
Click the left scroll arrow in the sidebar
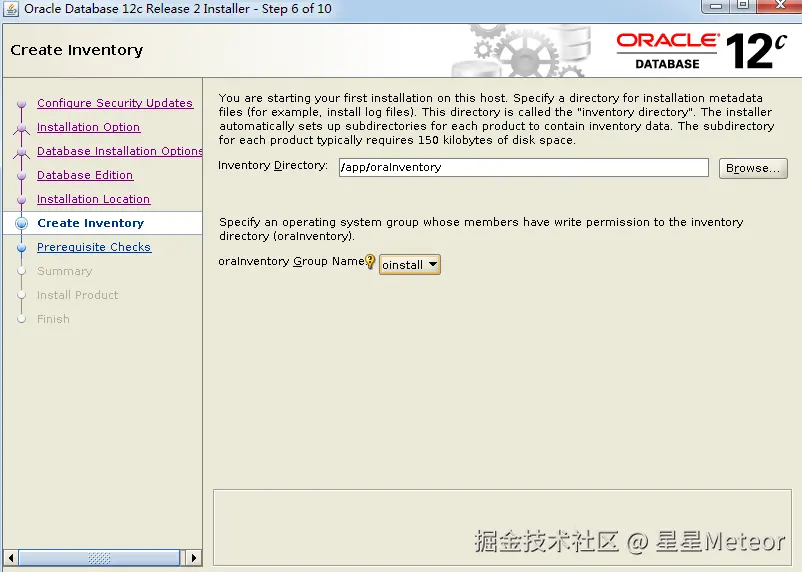[11, 558]
